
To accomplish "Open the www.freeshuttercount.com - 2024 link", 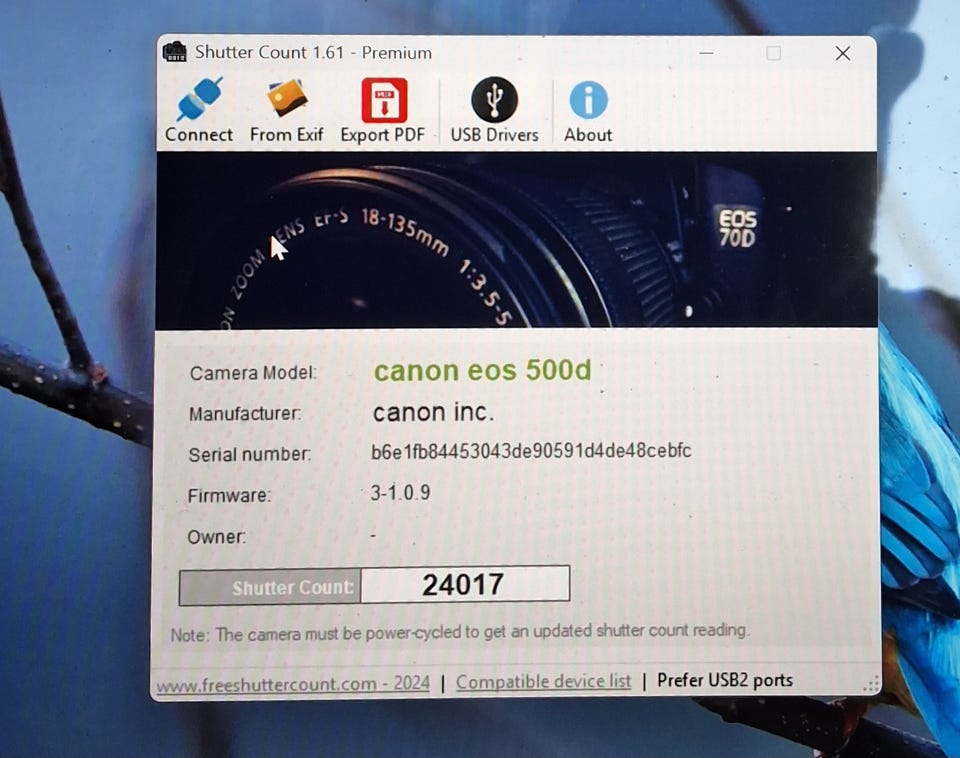I will coord(293,683).
